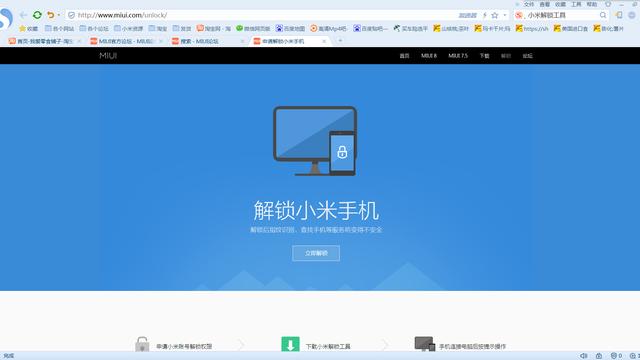
Task: Click the 立即解锁 button
Action: pyautogui.click(x=316, y=253)
